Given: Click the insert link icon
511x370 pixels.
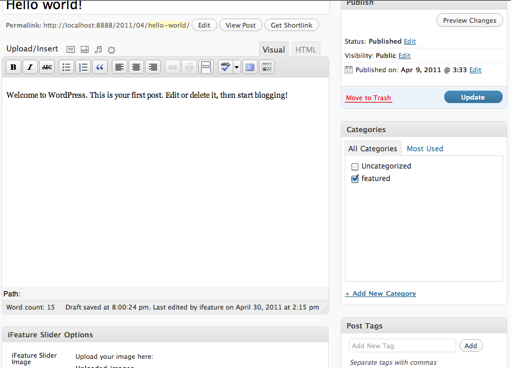Looking at the screenshot, I should (172, 67).
